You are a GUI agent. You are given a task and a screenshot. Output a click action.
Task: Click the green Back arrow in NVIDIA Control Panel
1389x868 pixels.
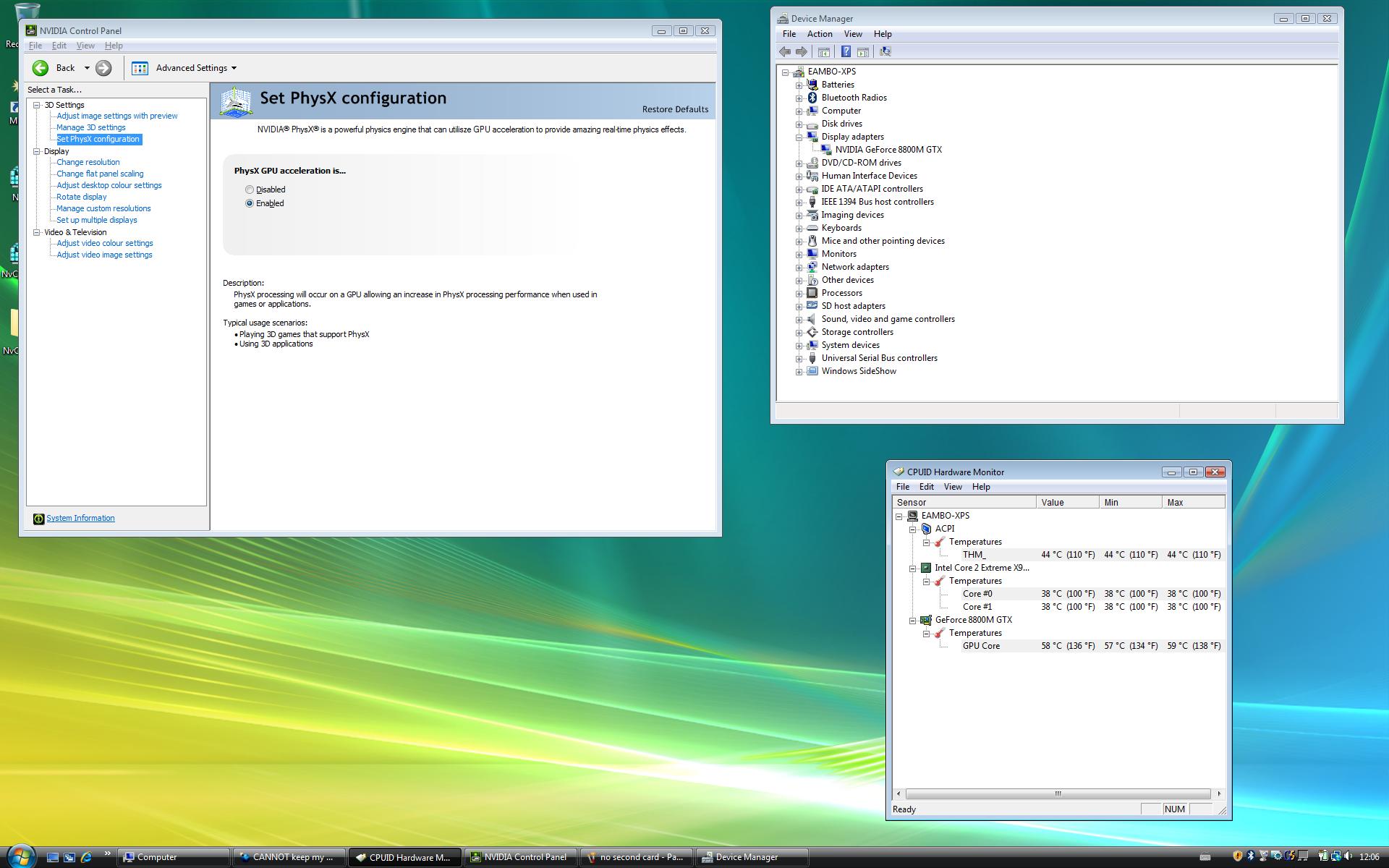point(41,68)
